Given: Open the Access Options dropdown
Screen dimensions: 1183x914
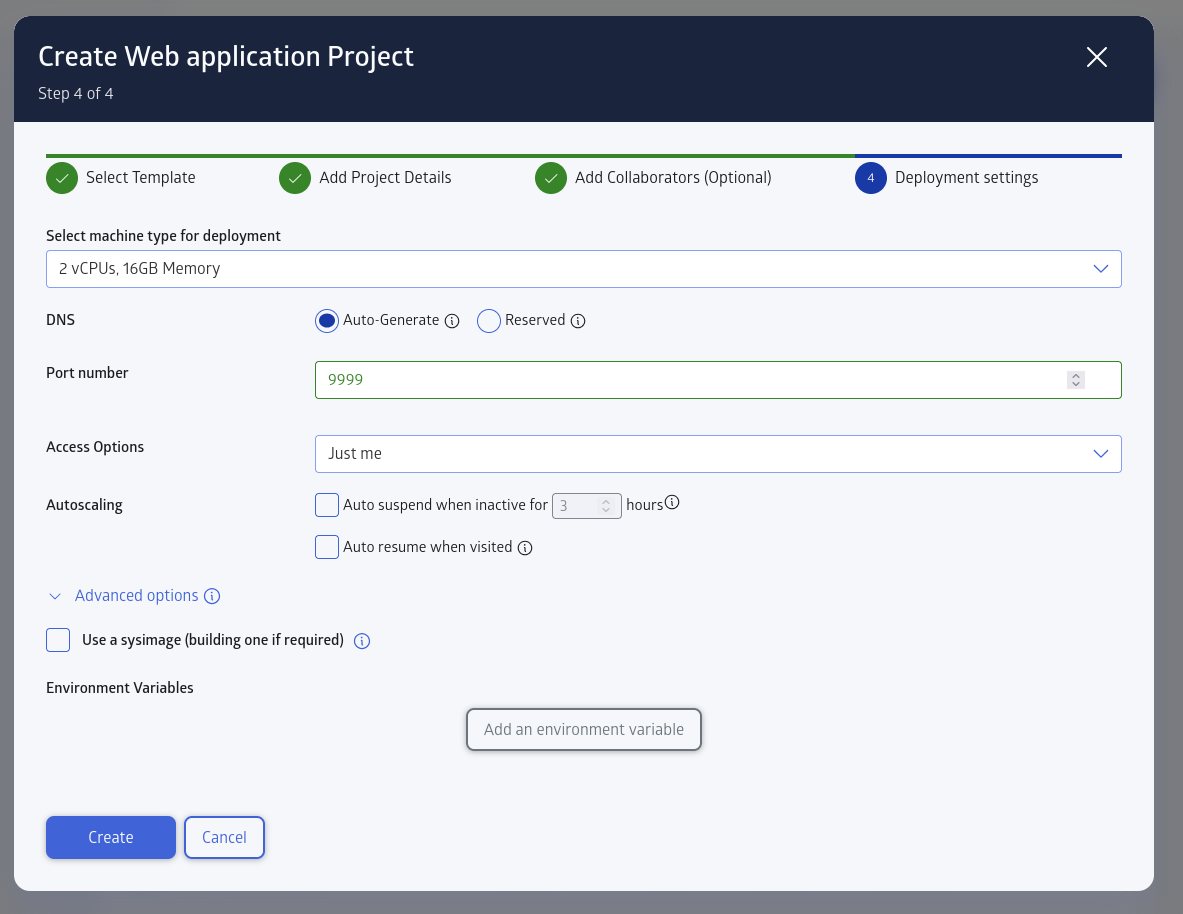Looking at the screenshot, I should pos(717,454).
